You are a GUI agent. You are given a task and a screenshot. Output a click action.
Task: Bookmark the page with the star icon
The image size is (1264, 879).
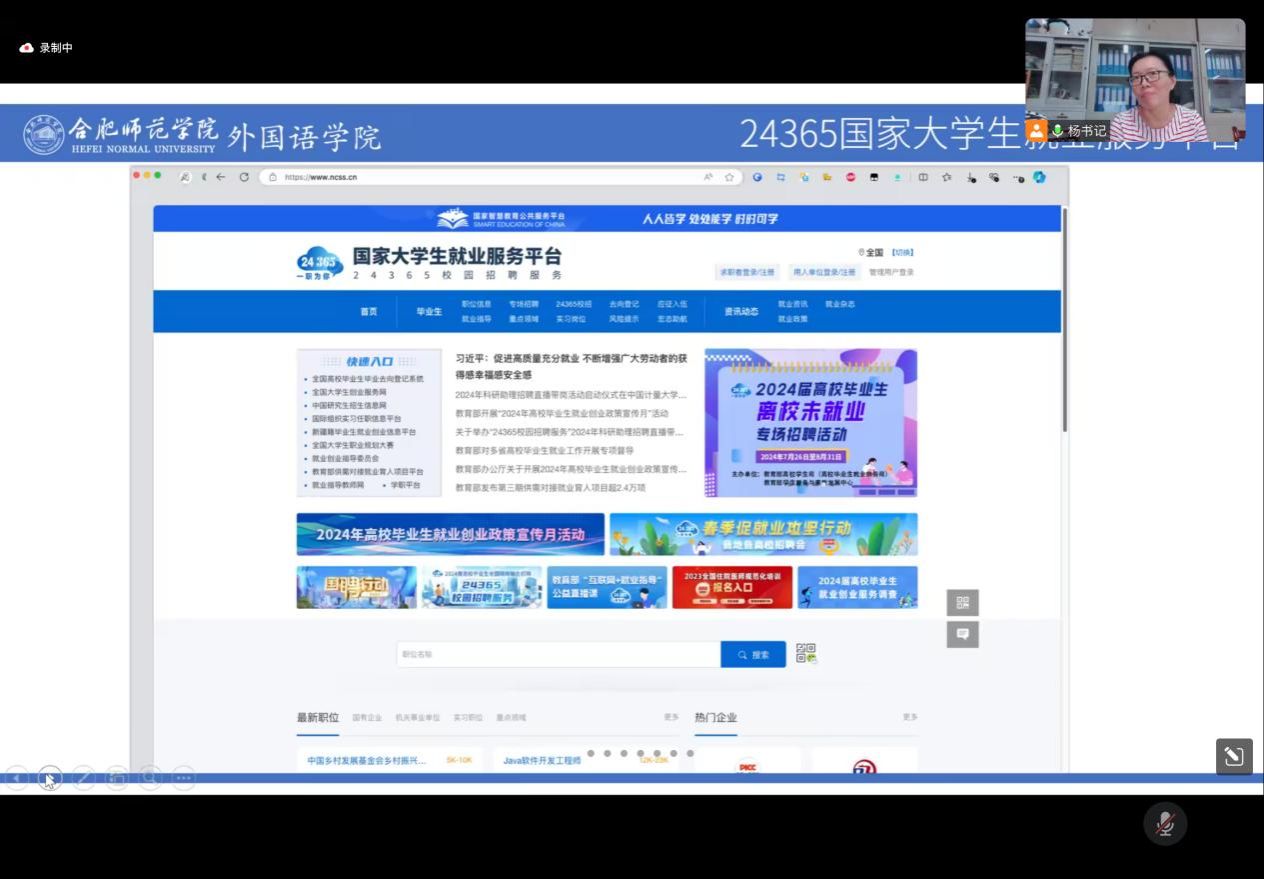click(x=730, y=177)
